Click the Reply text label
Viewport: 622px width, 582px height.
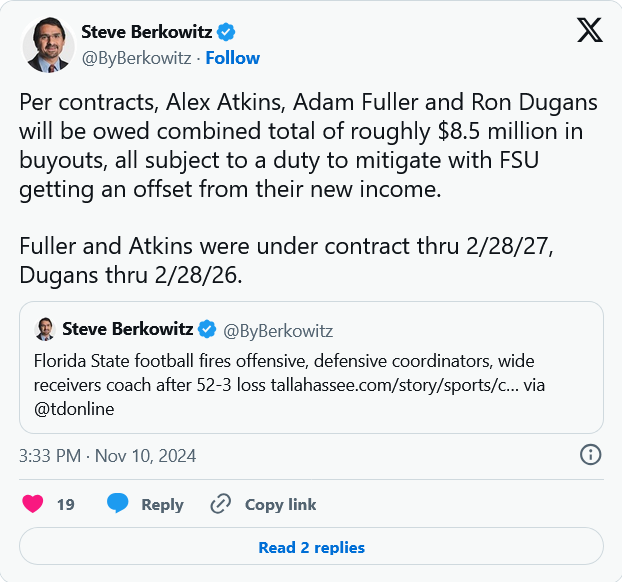coord(162,505)
